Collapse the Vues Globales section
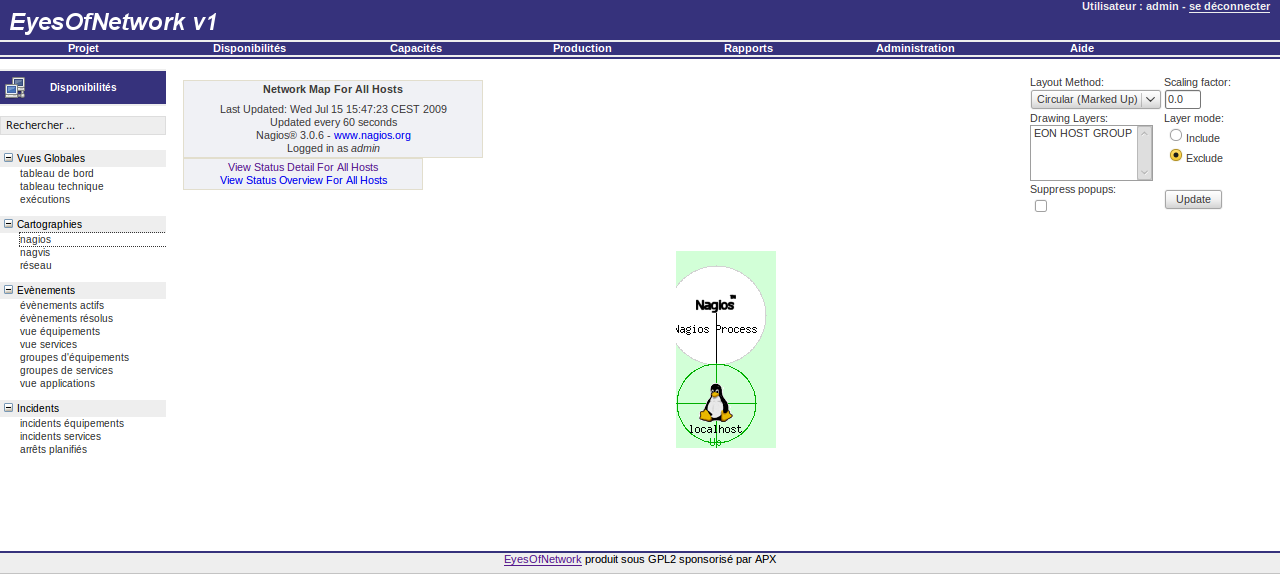The image size is (1280, 574). tap(9, 158)
